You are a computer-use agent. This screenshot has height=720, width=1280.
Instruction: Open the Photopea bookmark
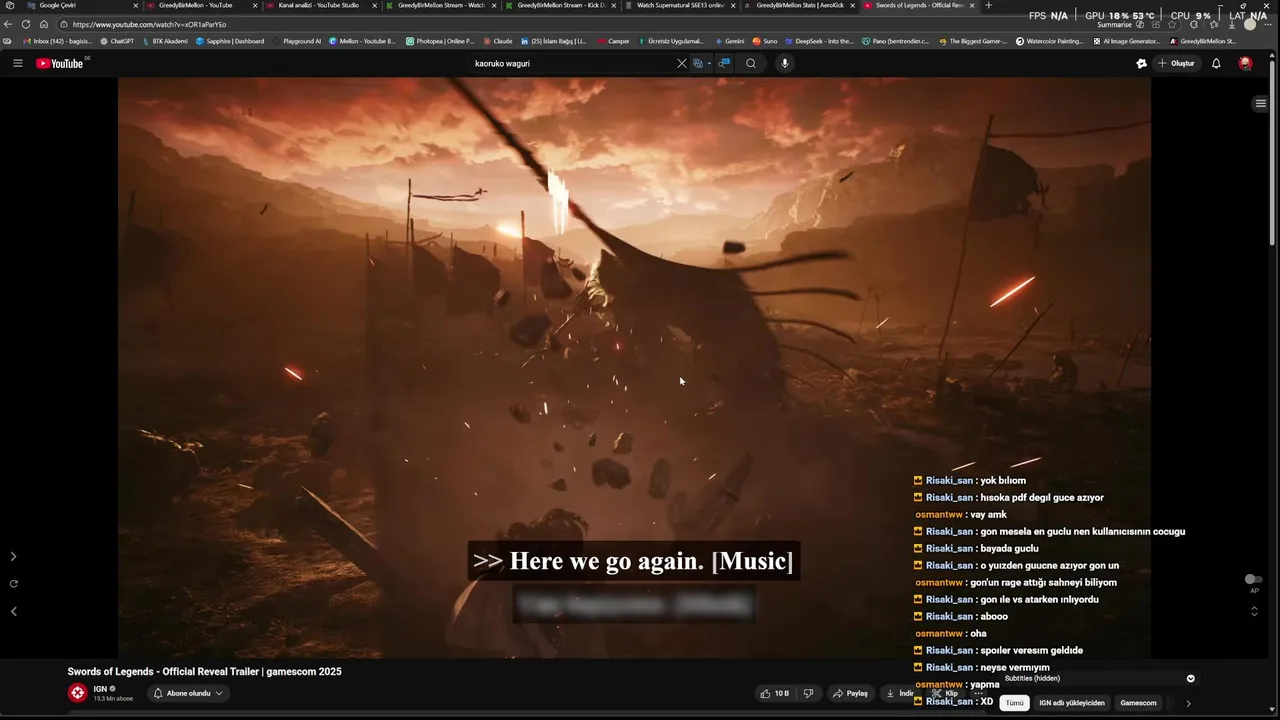440,41
